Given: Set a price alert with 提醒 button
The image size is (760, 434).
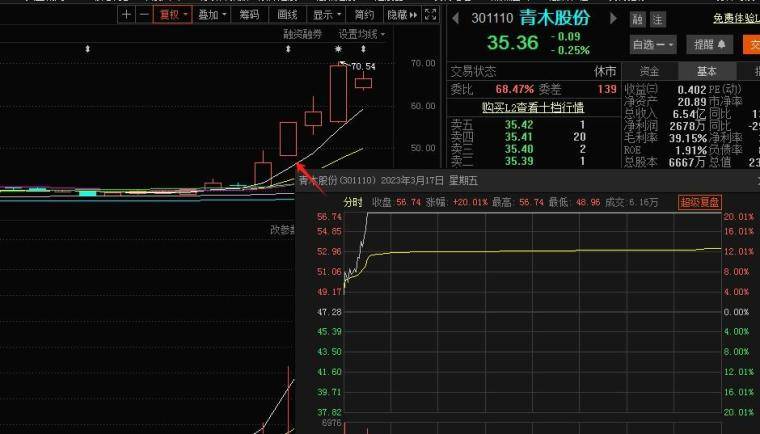Looking at the screenshot, I should 709,45.
